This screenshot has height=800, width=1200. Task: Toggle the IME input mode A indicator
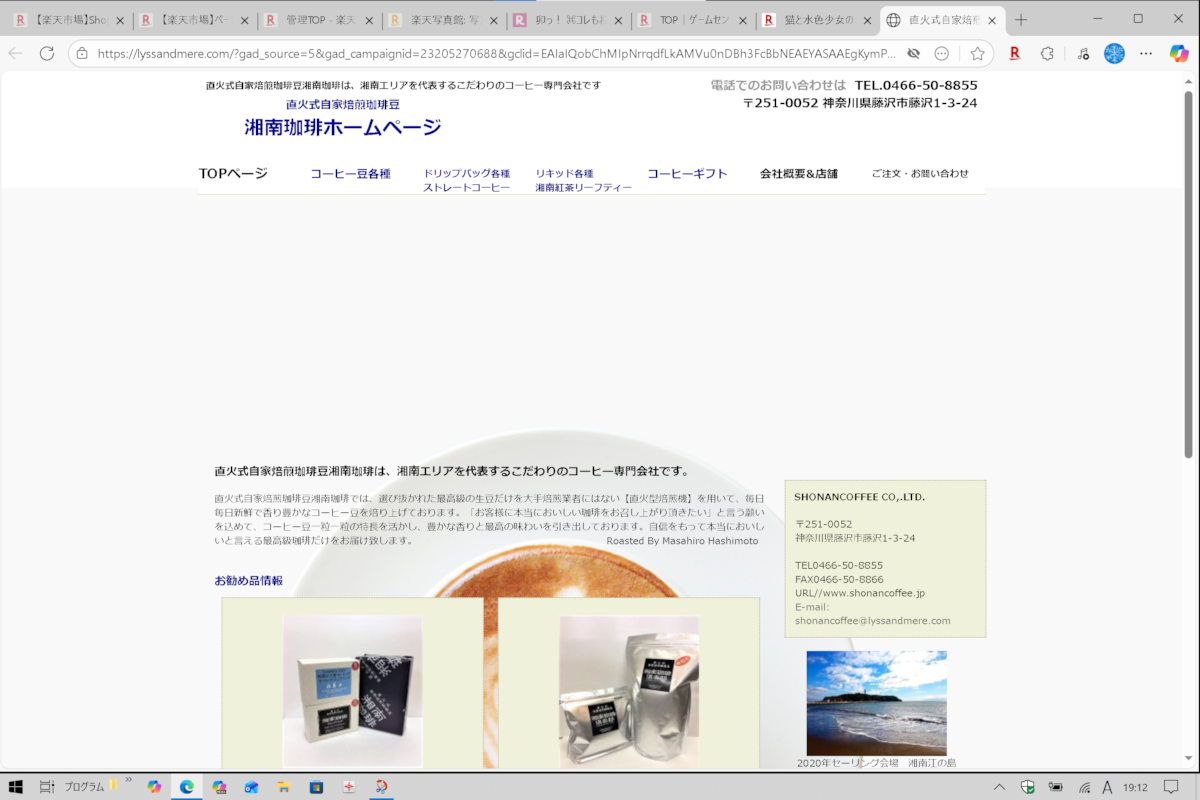click(x=1106, y=787)
